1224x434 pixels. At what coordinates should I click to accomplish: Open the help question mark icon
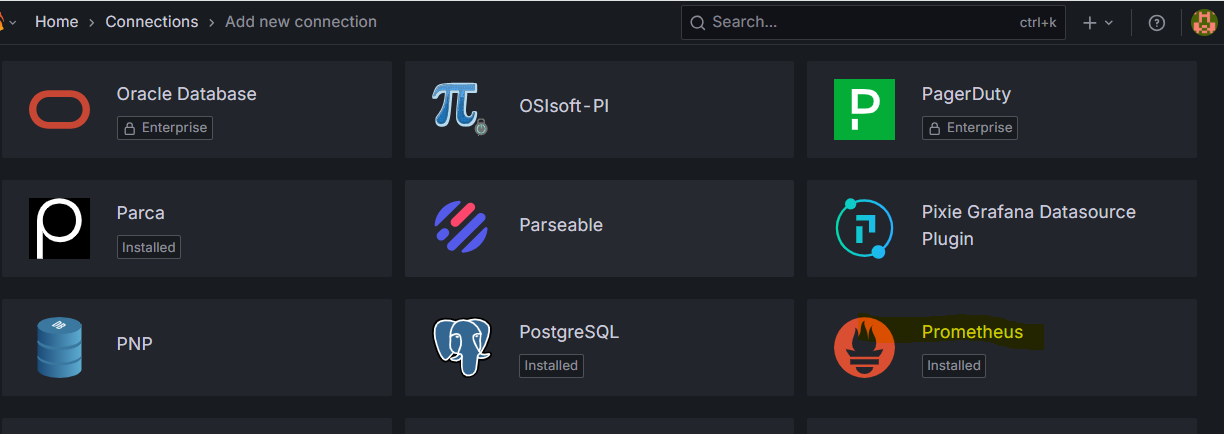coord(1157,23)
